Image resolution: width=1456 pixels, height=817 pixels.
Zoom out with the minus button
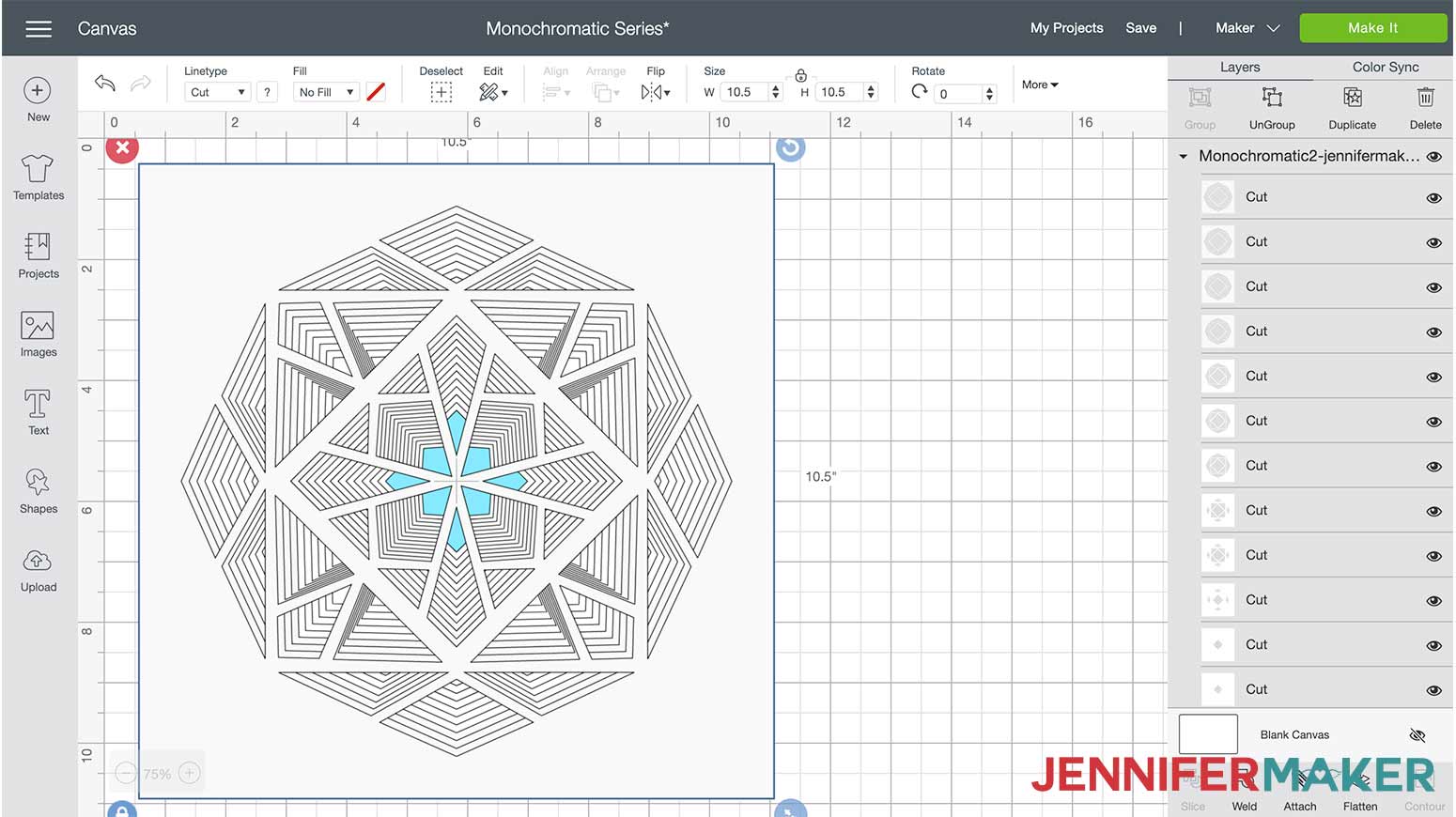[x=126, y=773]
